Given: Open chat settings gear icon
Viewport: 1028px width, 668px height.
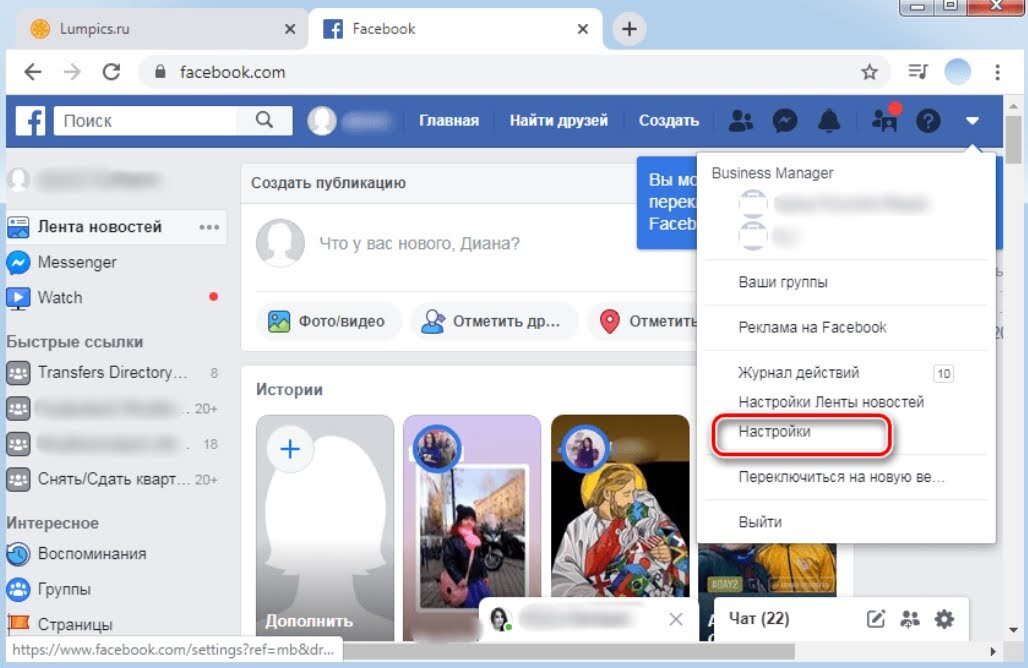Looking at the screenshot, I should click(944, 619).
